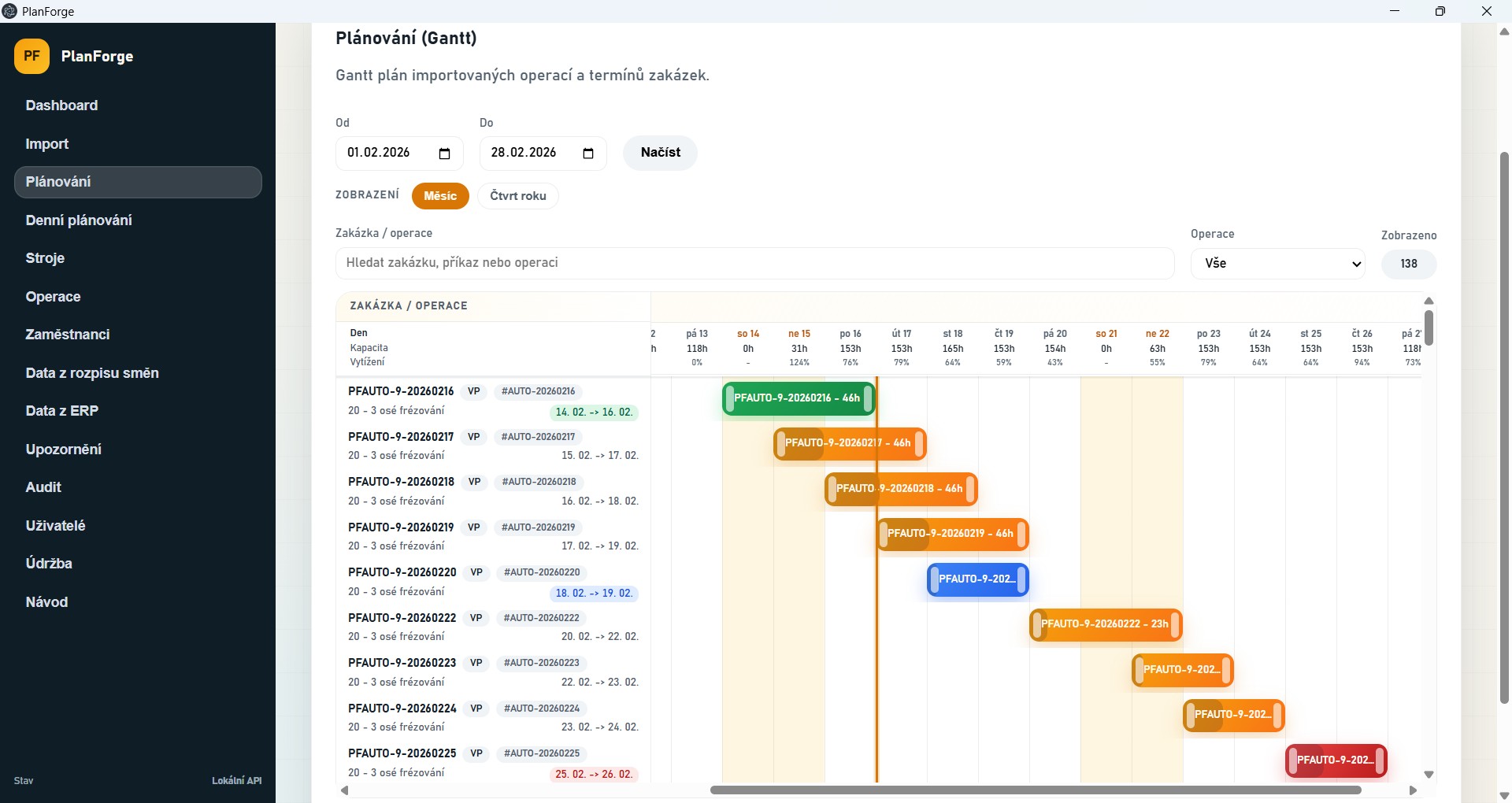This screenshot has height=803, width=1512.
Task: Expand the Operace dropdown showing Vše
Action: (1277, 264)
